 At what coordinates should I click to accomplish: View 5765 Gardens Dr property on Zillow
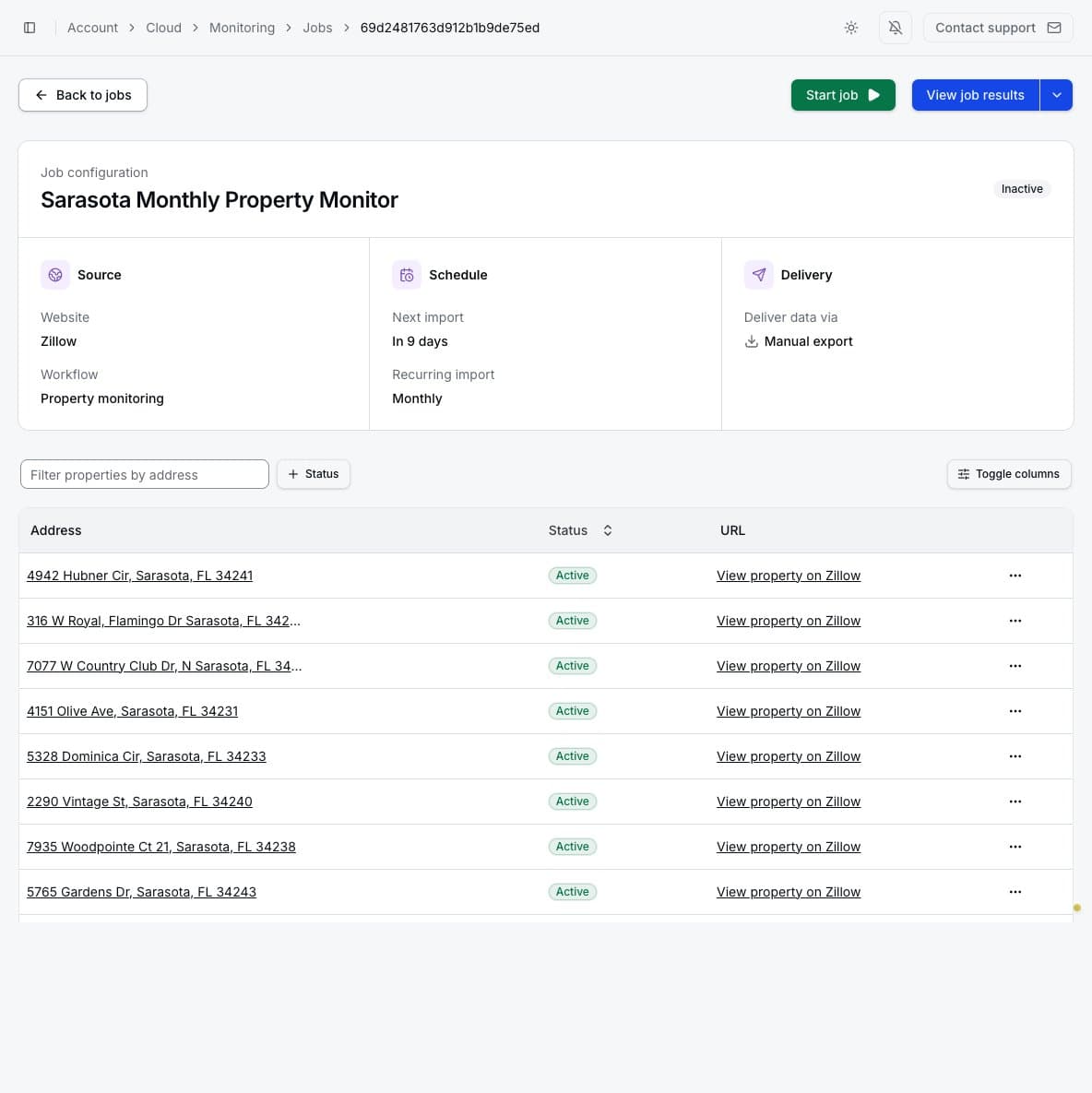(789, 892)
